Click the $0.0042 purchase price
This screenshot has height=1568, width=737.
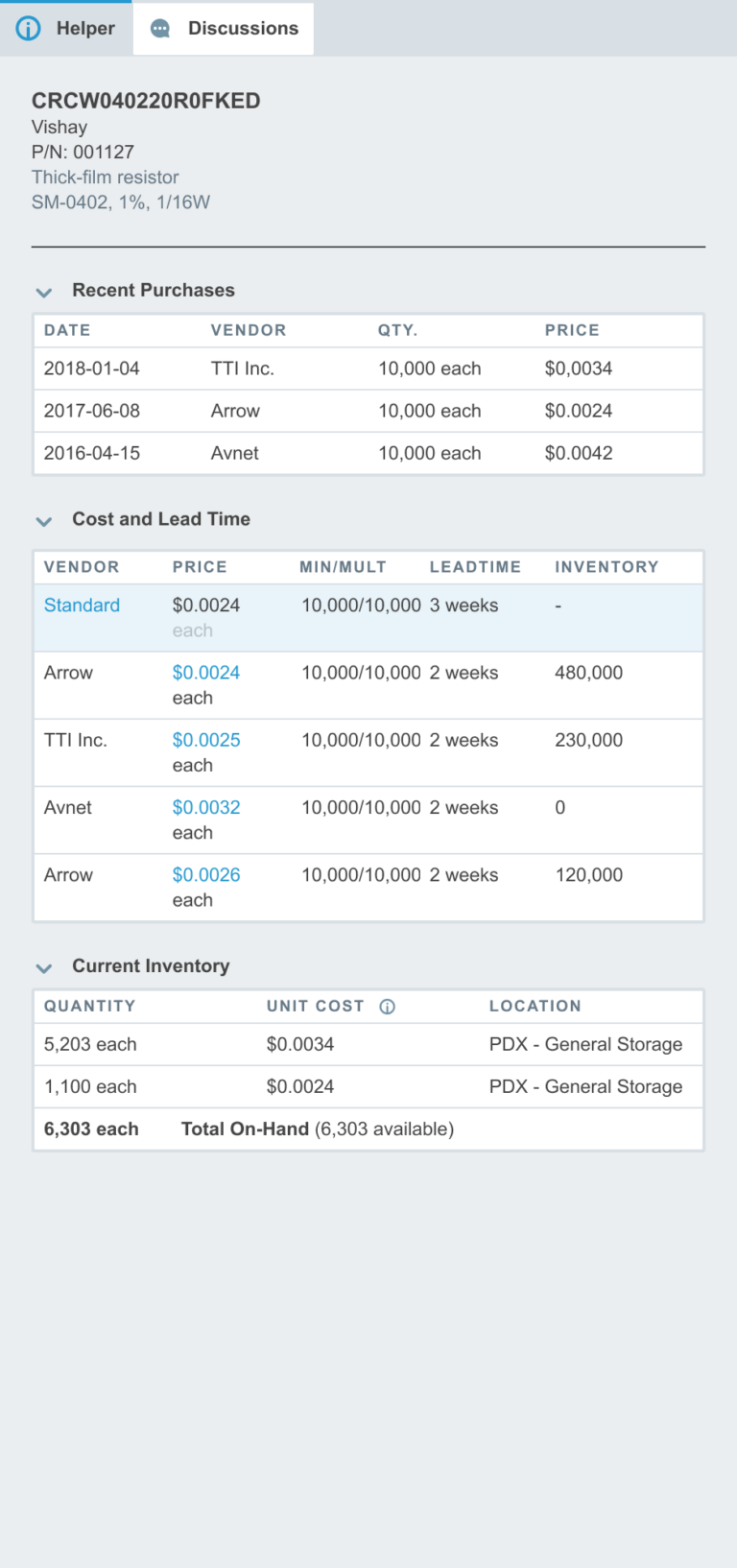click(x=579, y=453)
